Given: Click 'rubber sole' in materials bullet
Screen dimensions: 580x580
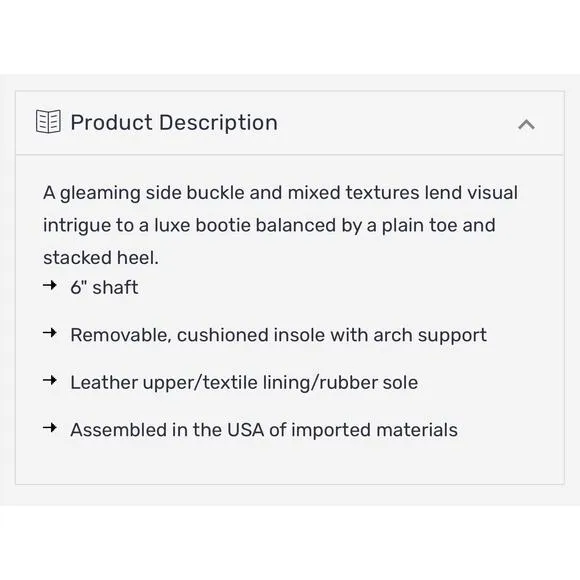Looking at the screenshot, I should [x=368, y=382].
